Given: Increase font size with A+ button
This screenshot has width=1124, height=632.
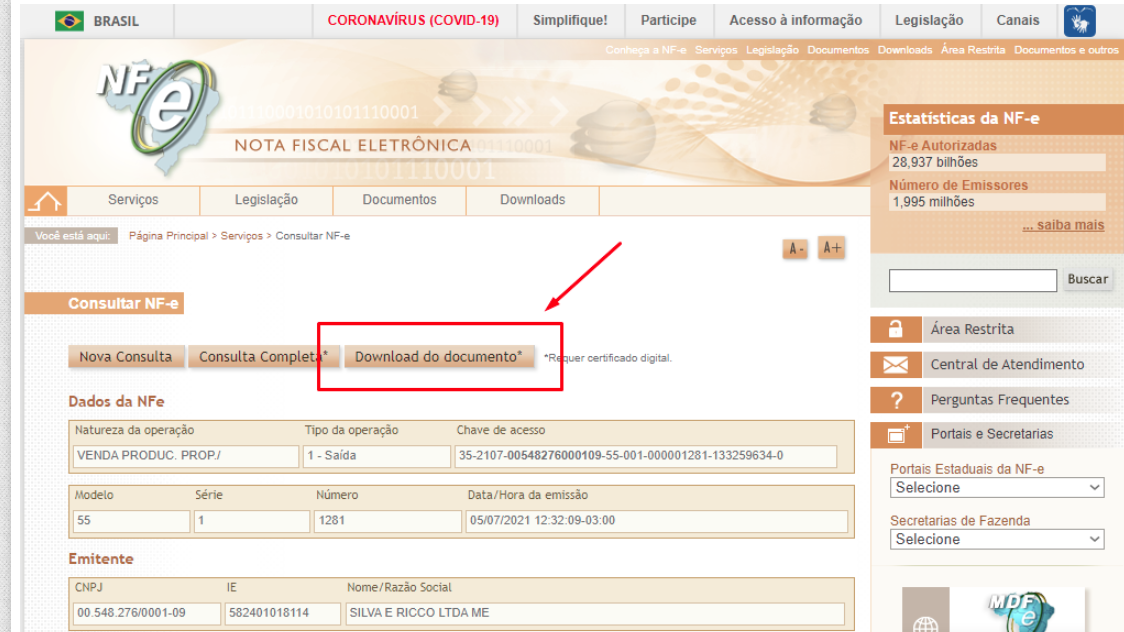Looking at the screenshot, I should click(832, 248).
